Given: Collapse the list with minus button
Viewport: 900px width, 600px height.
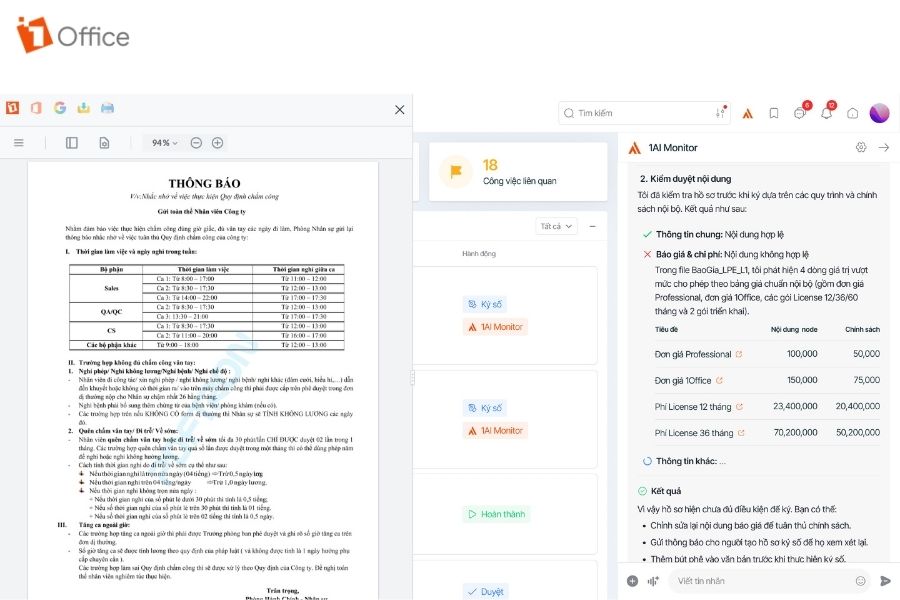Looking at the screenshot, I should [x=592, y=226].
